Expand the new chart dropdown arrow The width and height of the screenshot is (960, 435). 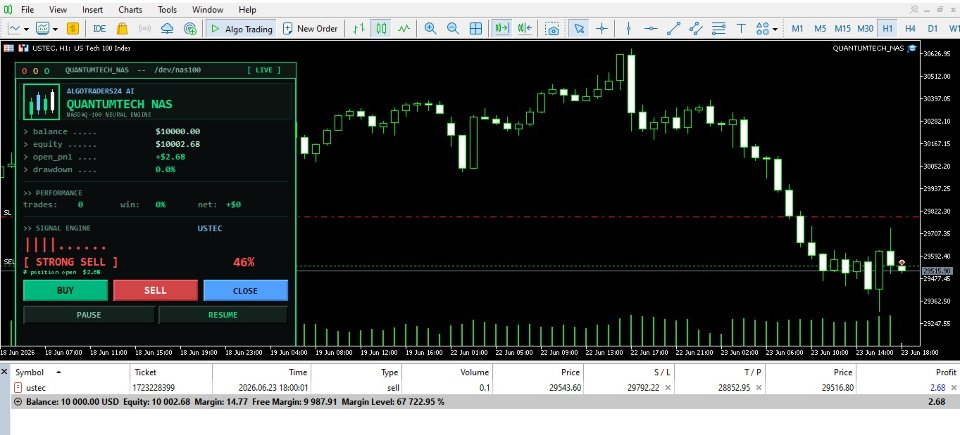click(27, 28)
